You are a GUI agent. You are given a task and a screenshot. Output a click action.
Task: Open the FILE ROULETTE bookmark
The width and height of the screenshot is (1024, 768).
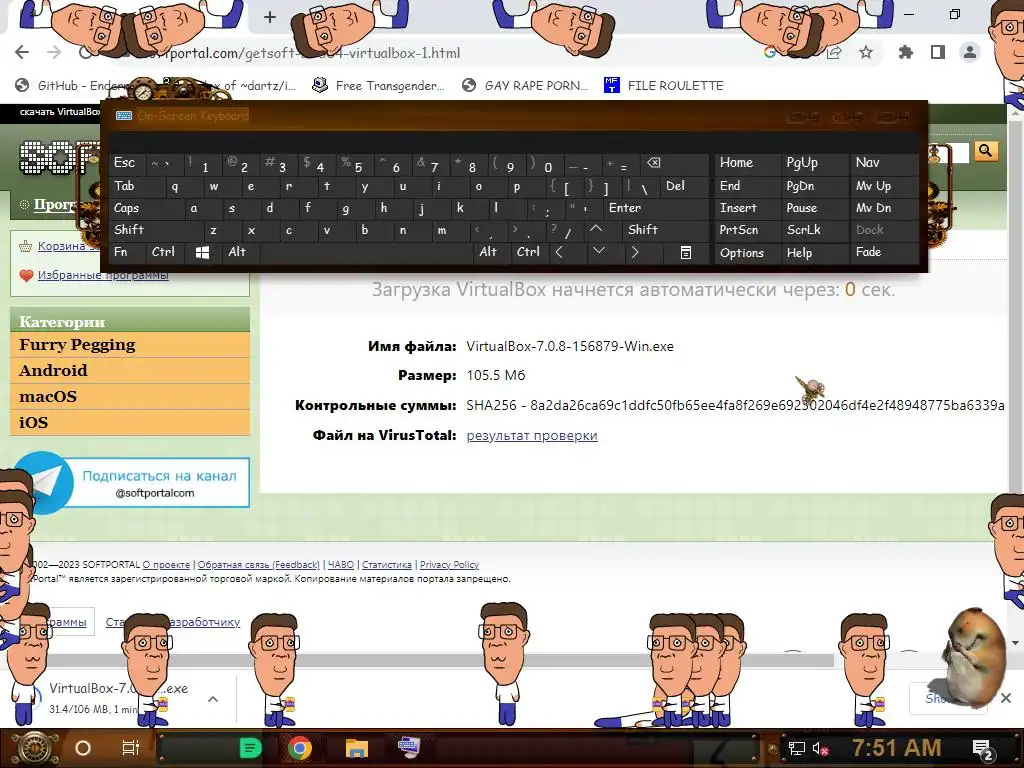pyautogui.click(x=664, y=86)
